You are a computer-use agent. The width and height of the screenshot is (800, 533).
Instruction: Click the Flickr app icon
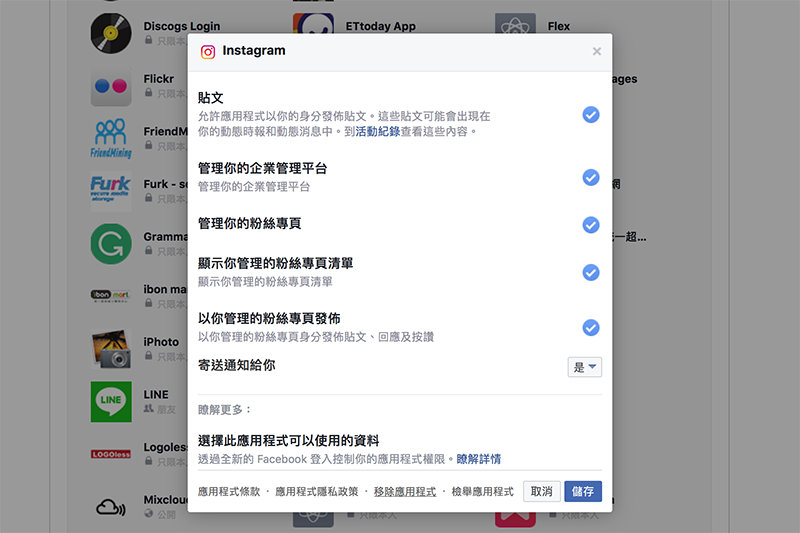(110, 87)
